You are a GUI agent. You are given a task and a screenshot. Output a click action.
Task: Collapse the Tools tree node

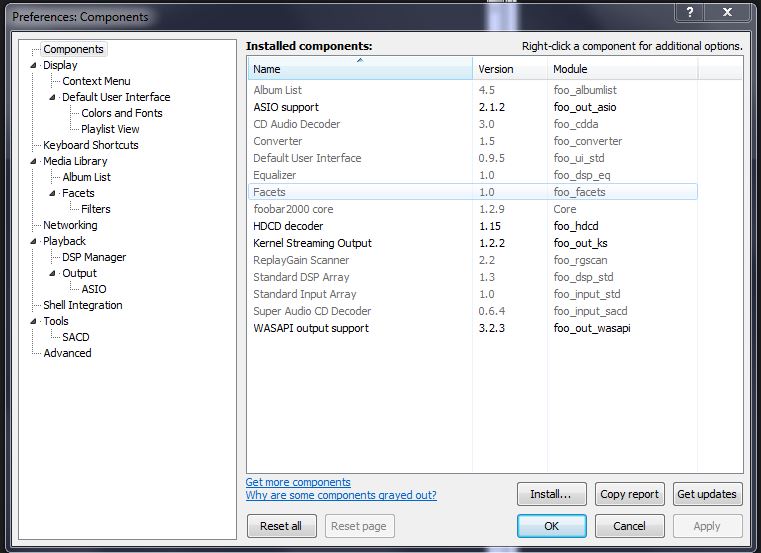click(33, 321)
